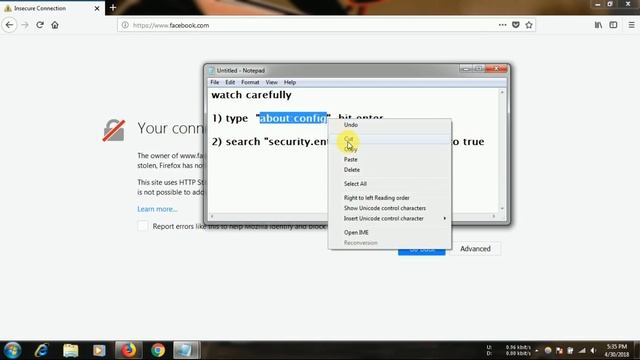Show hidden tray icons arrow
The image size is (640, 360).
(x=537, y=351)
